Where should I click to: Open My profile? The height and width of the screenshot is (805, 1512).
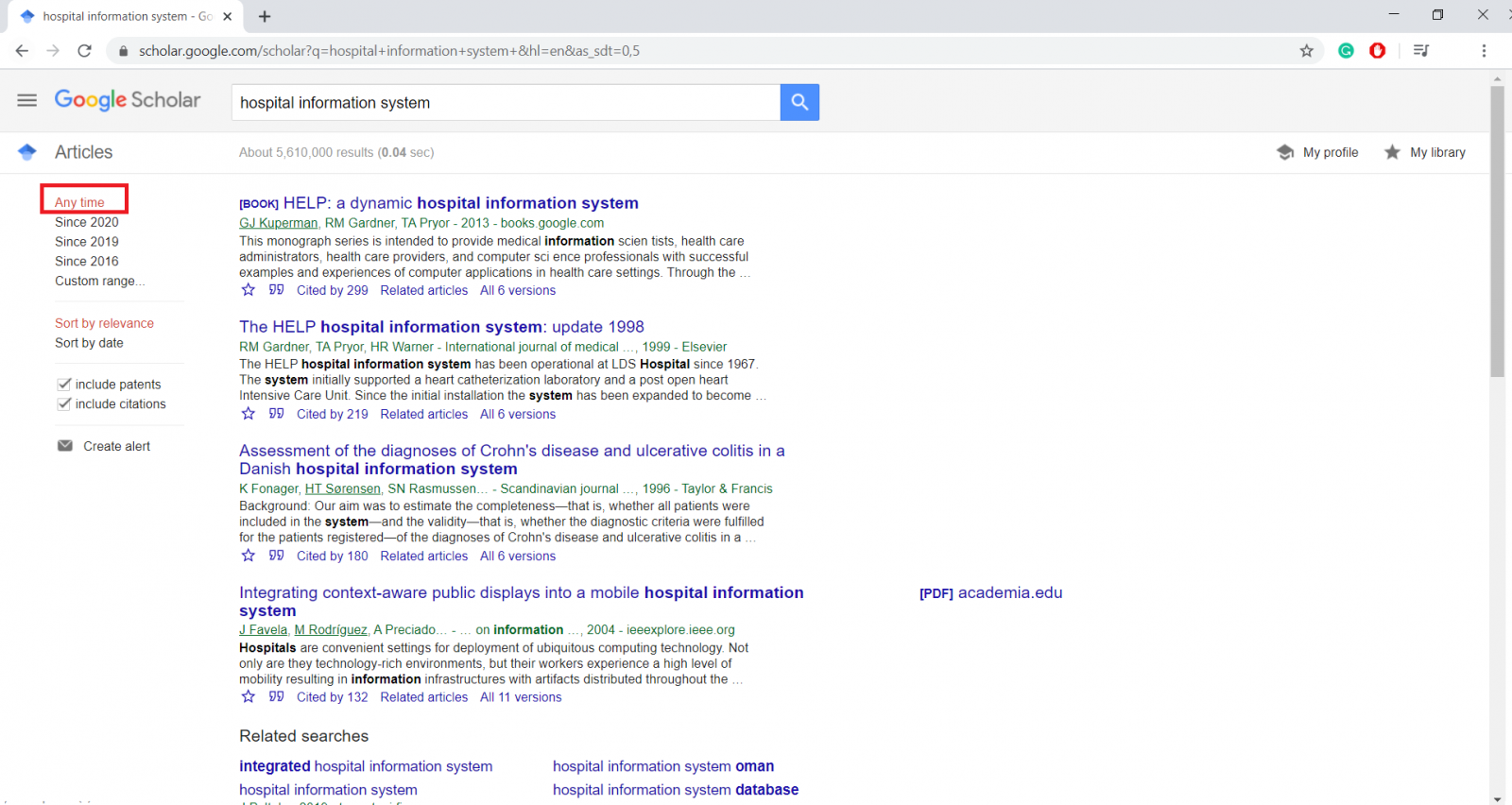pyautogui.click(x=1317, y=152)
